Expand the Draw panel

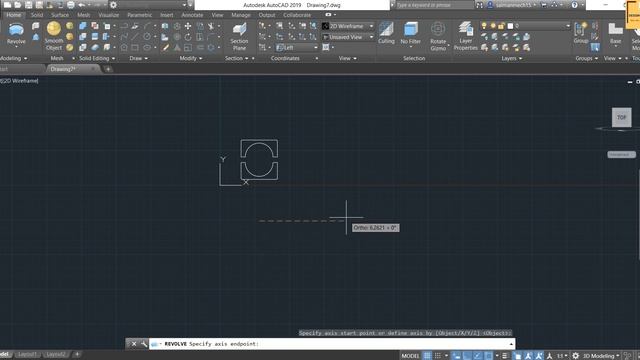138,58
